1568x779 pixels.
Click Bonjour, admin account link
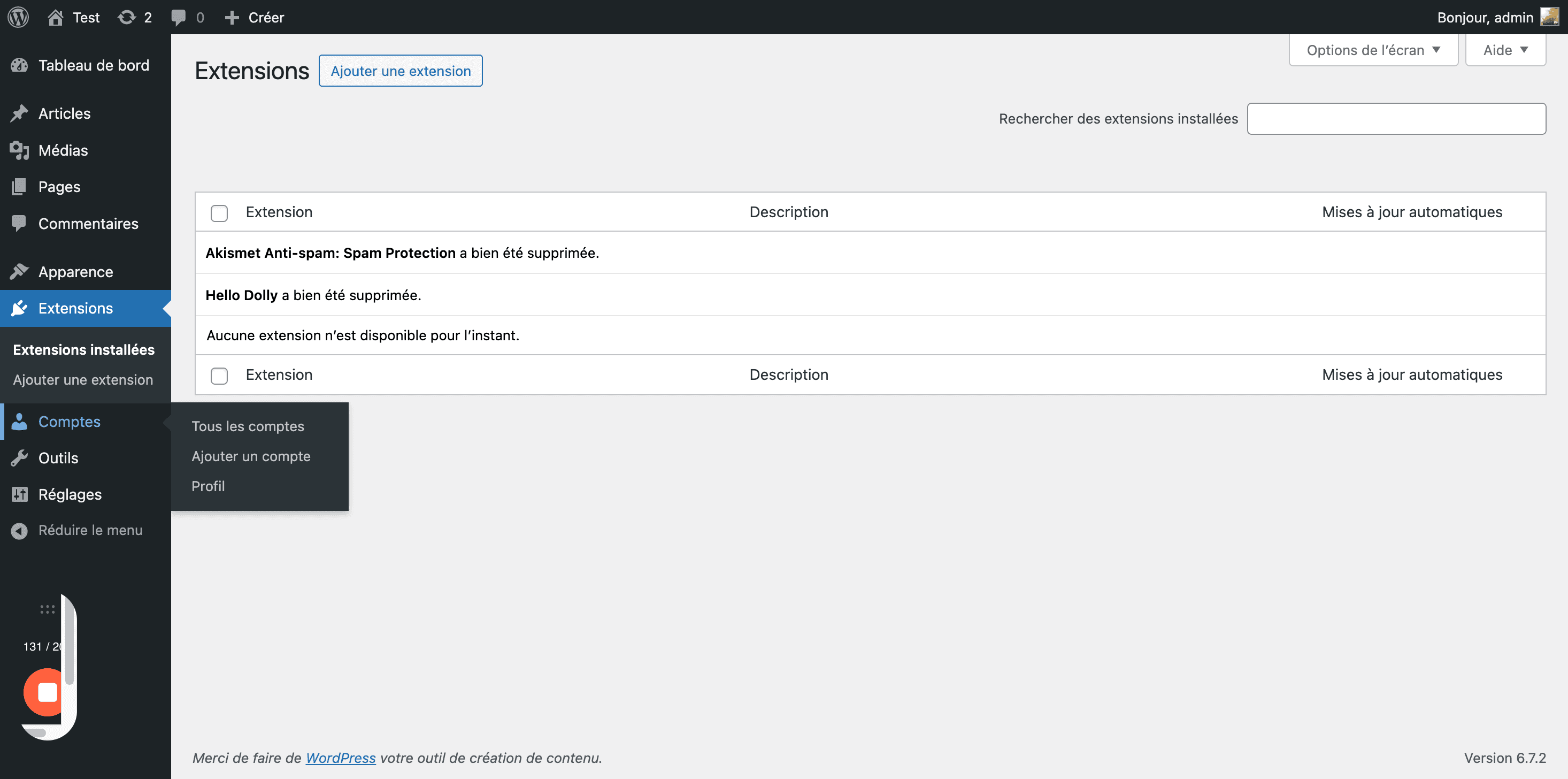click(1485, 17)
